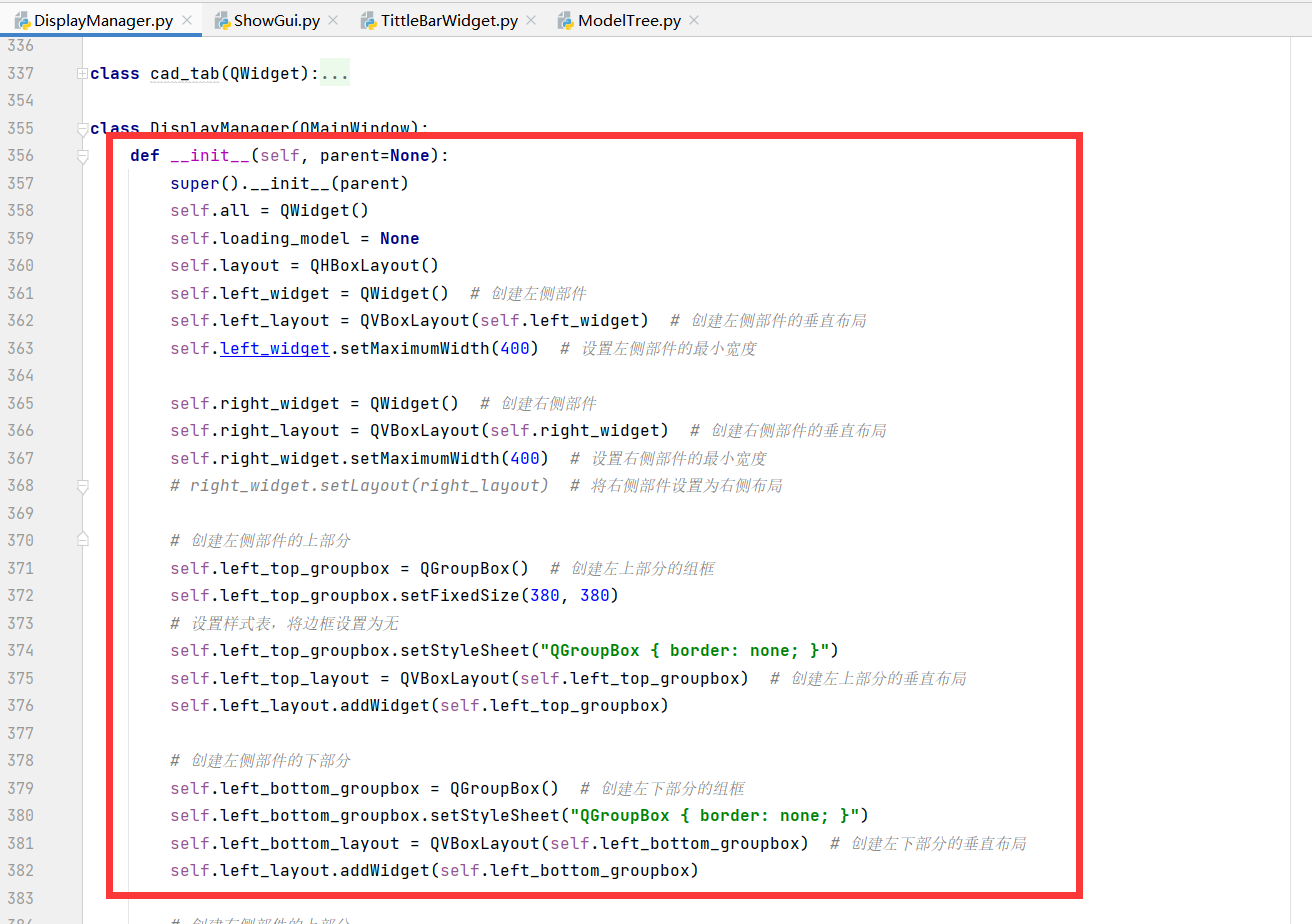Toggle the fold marker on line 368
The width and height of the screenshot is (1312, 924).
click(82, 486)
